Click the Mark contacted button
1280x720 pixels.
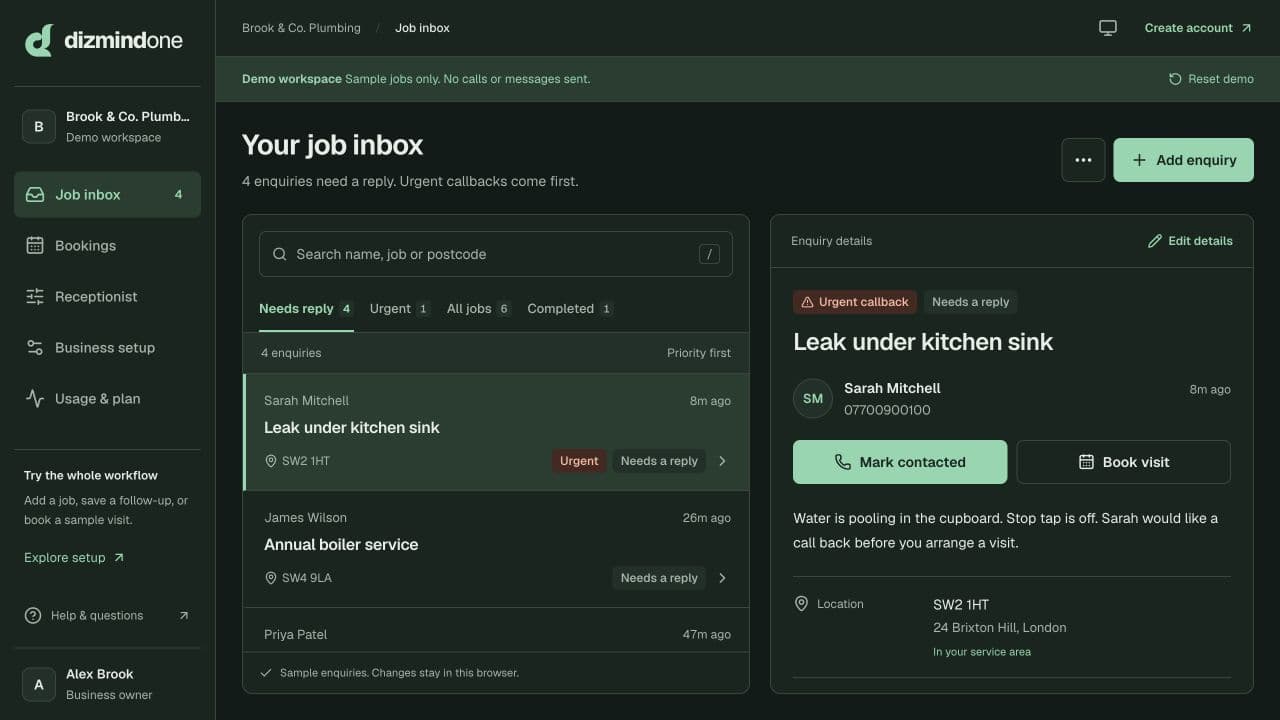coord(900,462)
